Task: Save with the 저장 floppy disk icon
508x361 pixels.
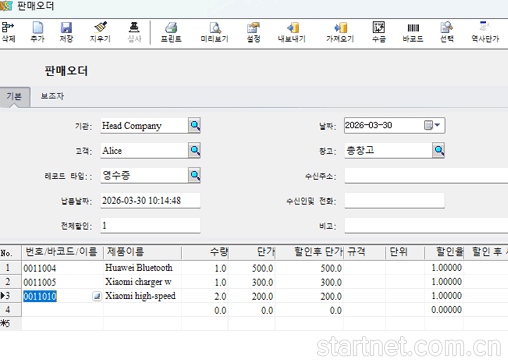Action: click(66, 28)
